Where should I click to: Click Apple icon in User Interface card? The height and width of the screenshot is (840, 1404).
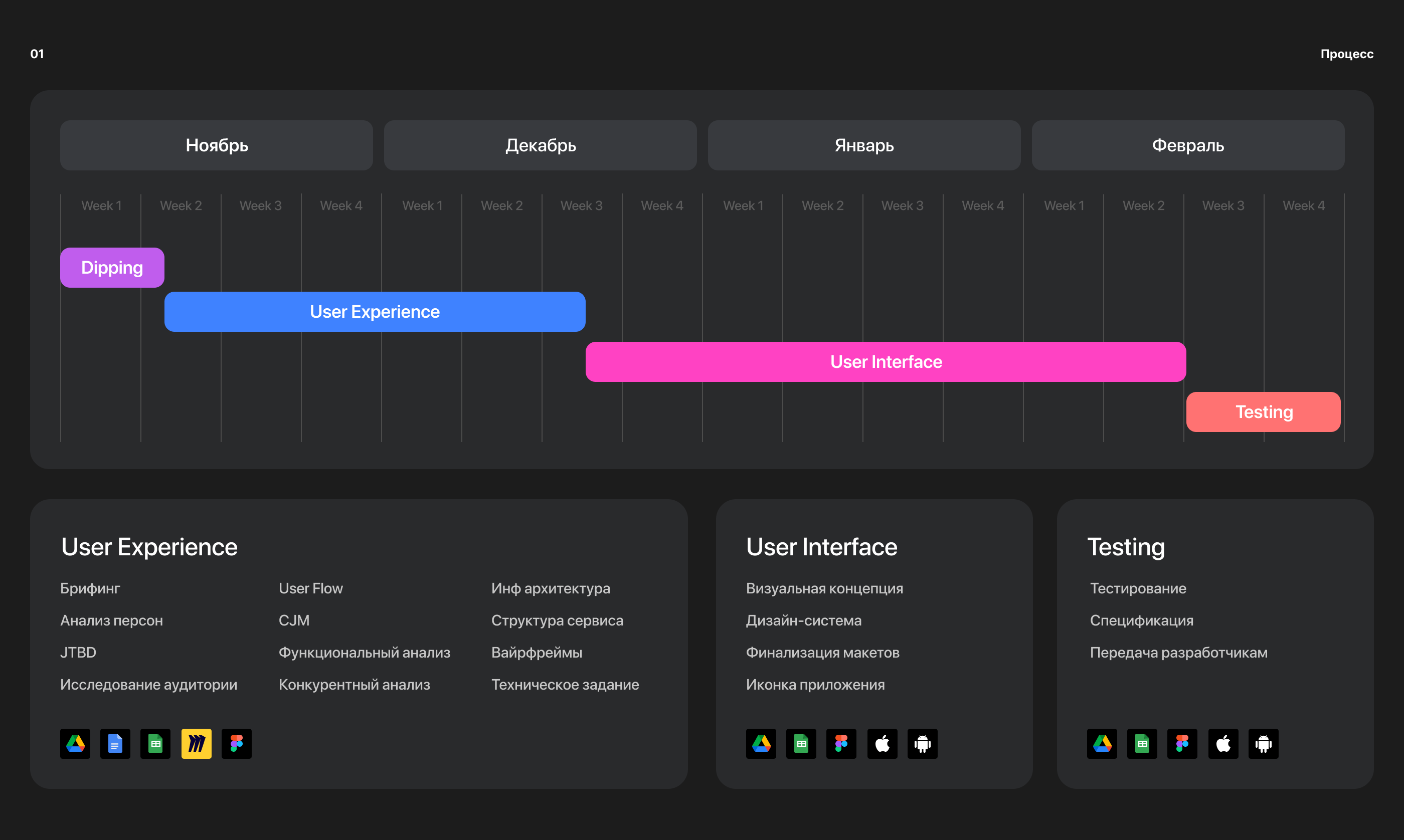(x=882, y=743)
